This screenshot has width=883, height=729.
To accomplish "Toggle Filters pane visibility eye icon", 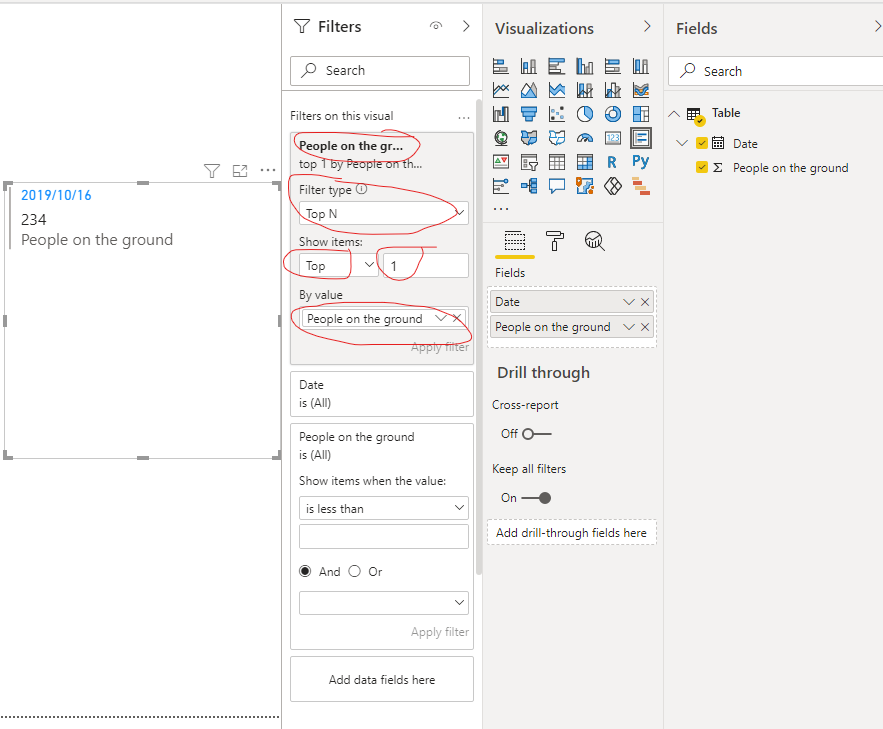I will coord(436,26).
